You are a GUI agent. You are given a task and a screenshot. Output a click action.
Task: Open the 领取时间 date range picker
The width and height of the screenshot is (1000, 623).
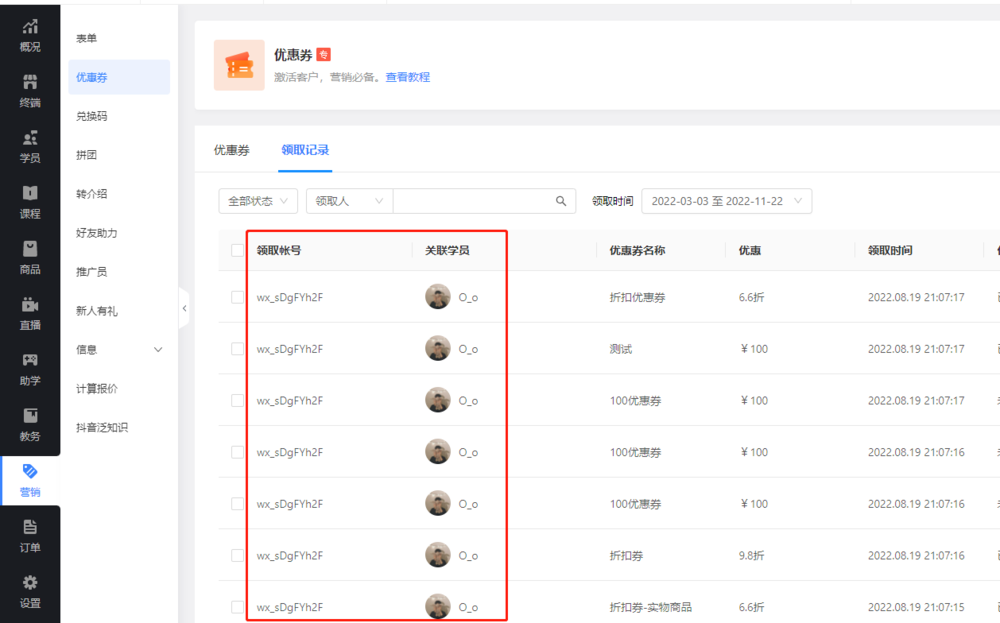click(726, 201)
